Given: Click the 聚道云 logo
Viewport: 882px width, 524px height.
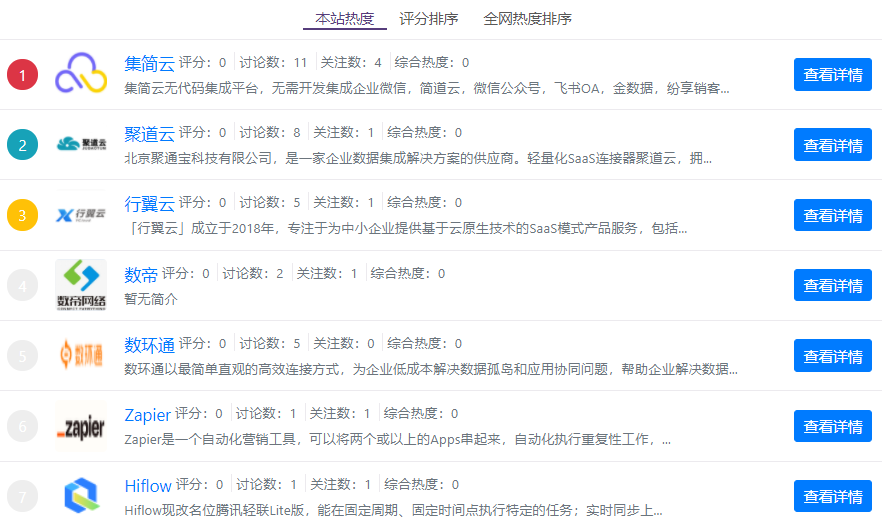Looking at the screenshot, I should click(81, 144).
